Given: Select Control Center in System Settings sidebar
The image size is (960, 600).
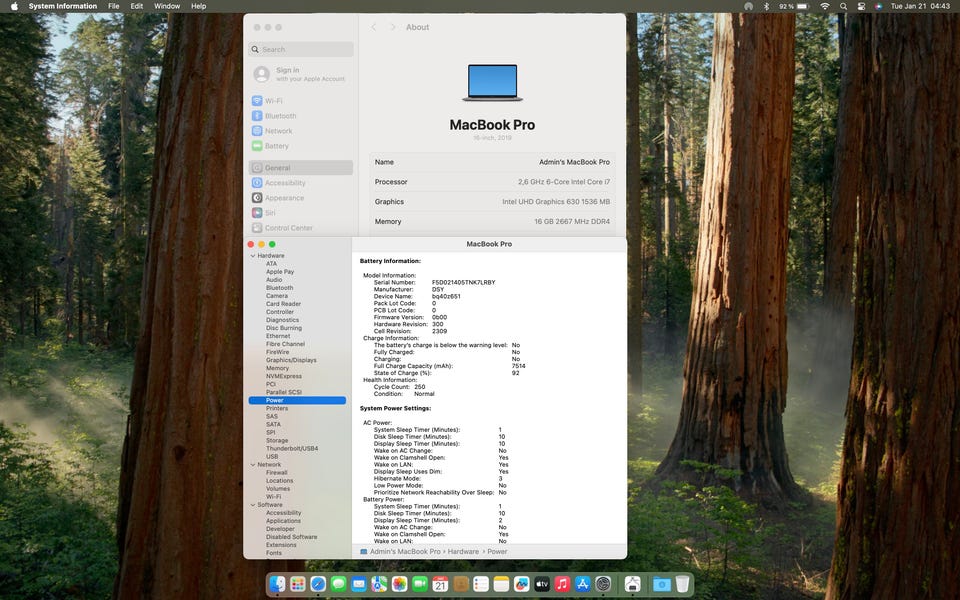Looking at the screenshot, I should (x=301, y=228).
